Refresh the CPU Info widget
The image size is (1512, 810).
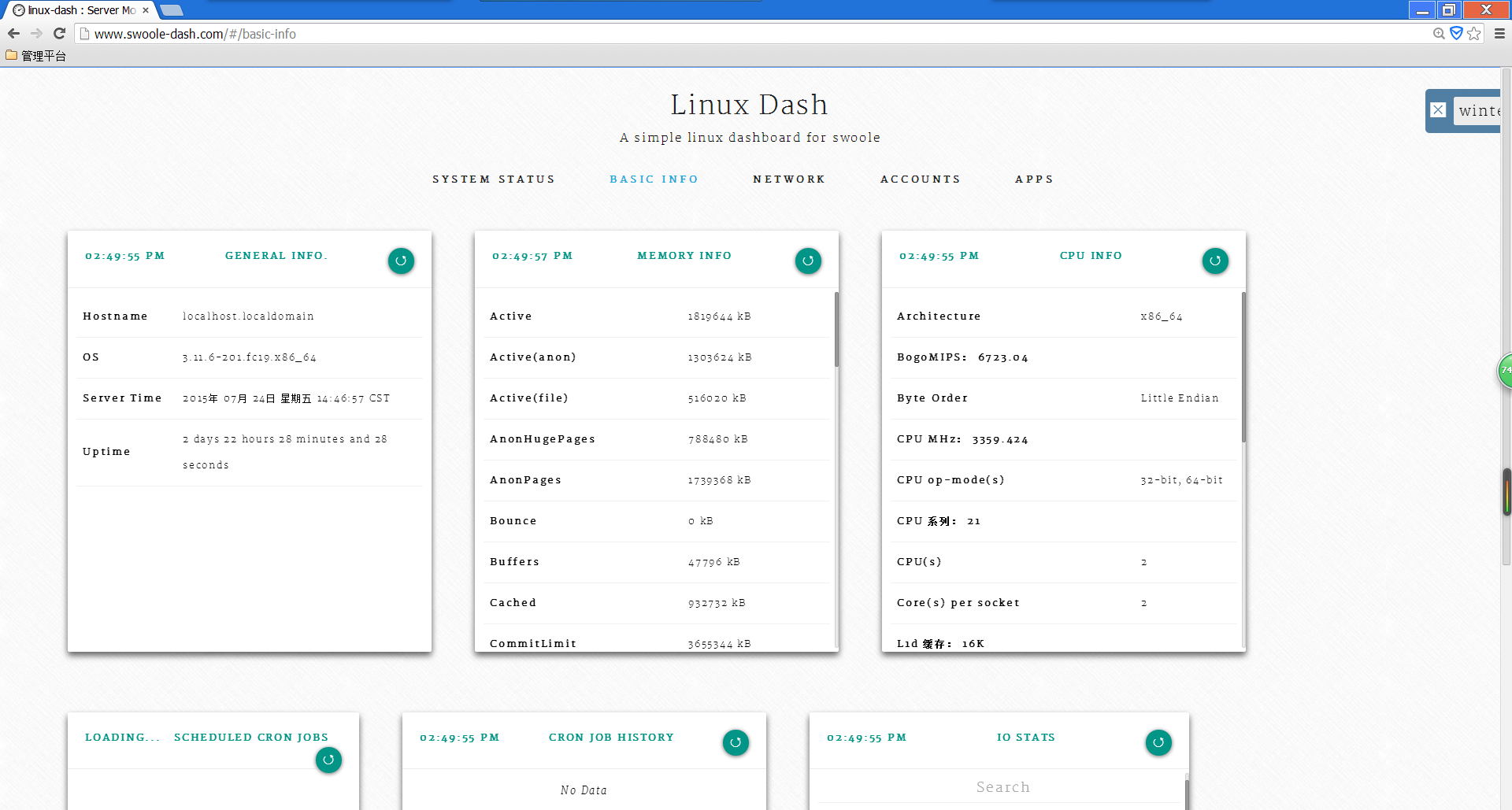click(1215, 261)
